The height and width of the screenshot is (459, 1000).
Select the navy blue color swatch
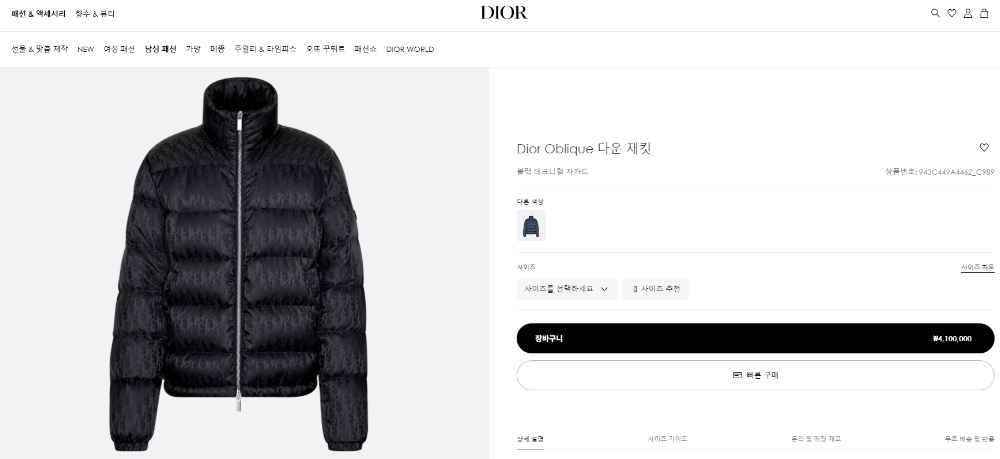coord(531,226)
